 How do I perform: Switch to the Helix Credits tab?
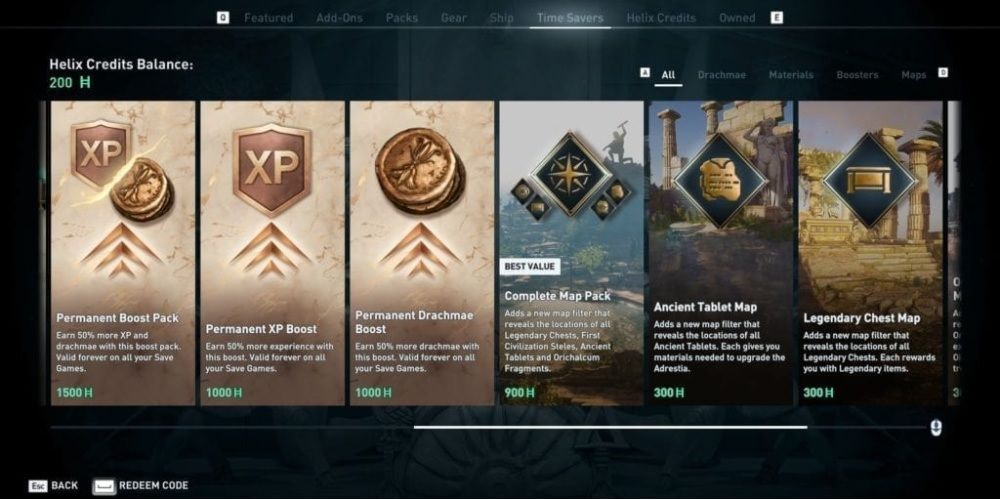pos(661,18)
